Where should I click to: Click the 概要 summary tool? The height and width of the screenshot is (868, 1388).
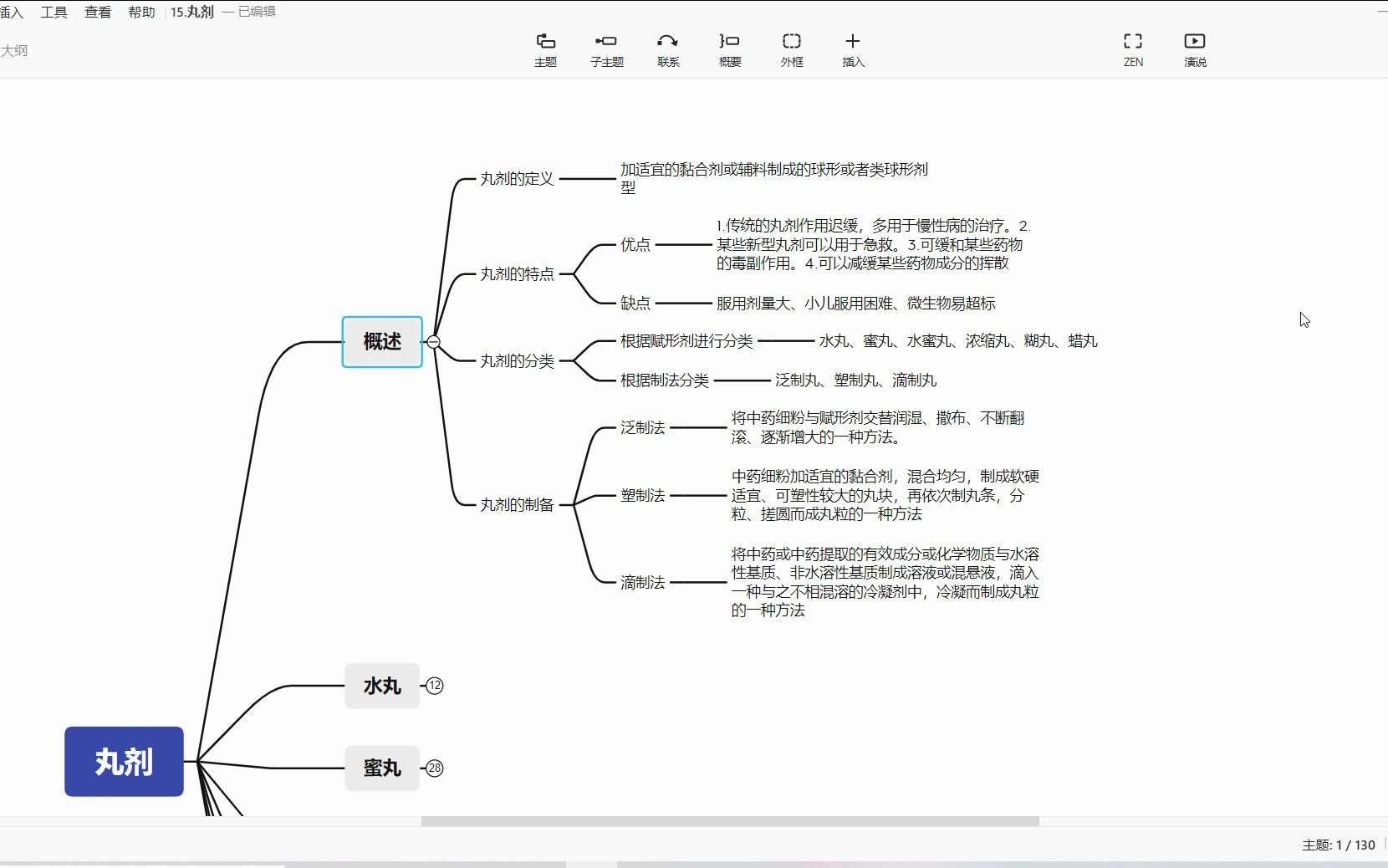pos(730,50)
